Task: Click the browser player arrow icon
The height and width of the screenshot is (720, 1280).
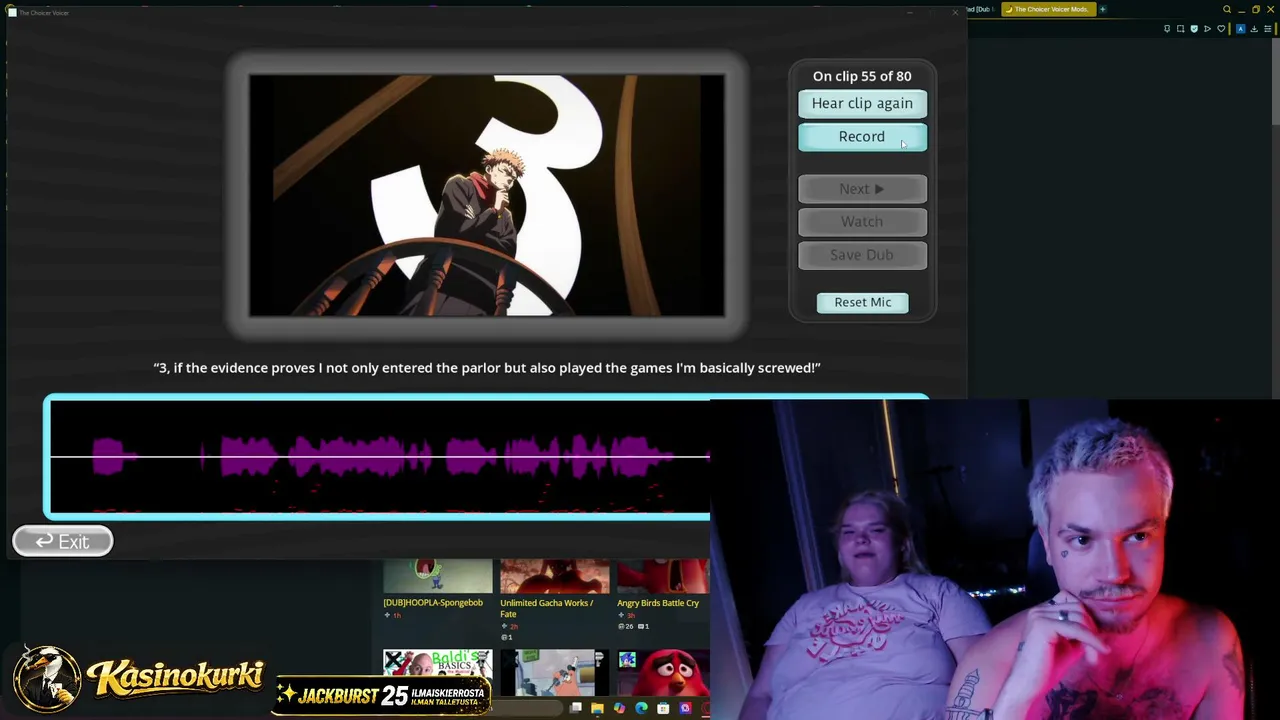Action: pyautogui.click(x=1207, y=29)
